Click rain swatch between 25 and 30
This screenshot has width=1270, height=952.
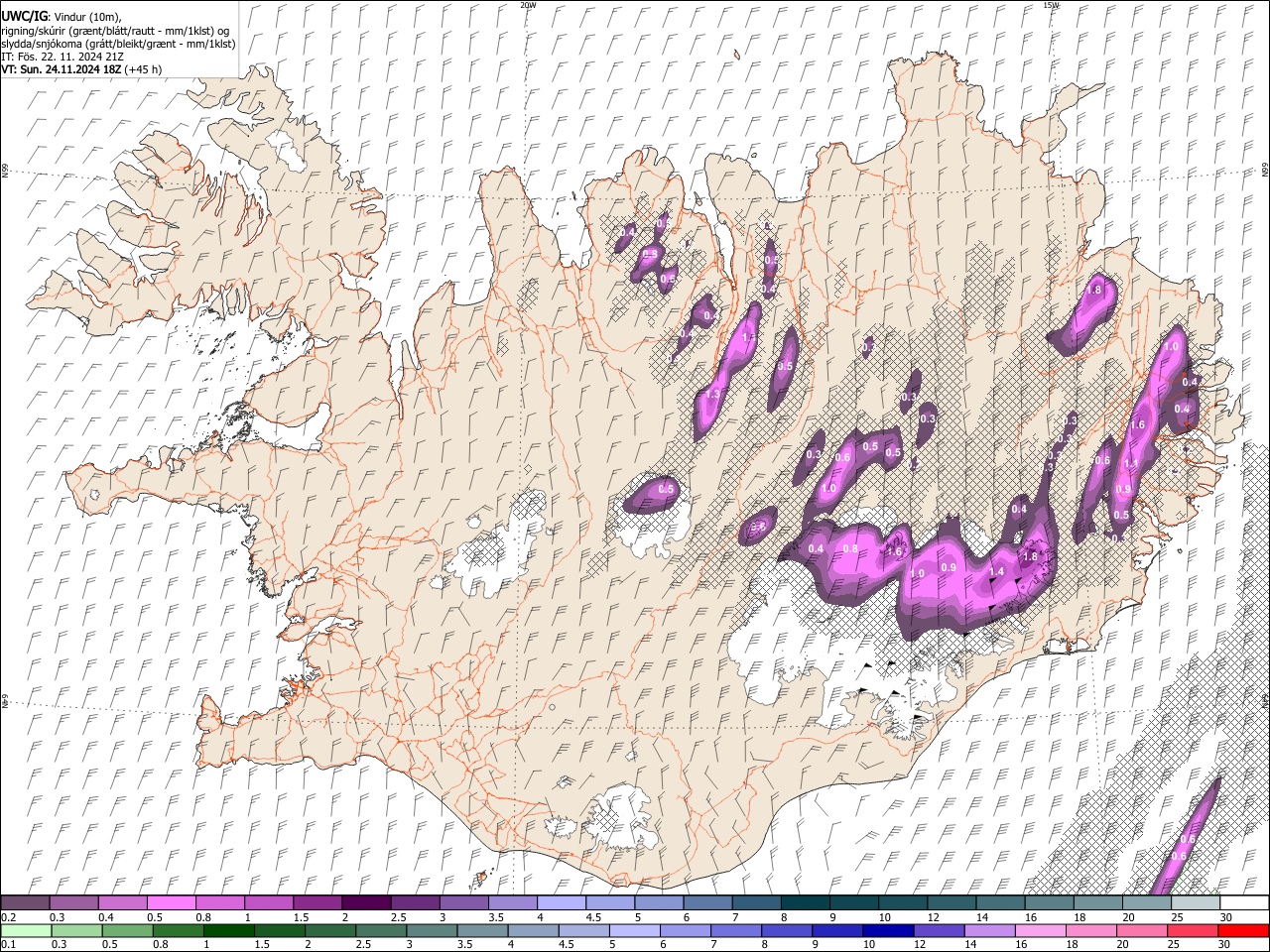pos(1194,931)
